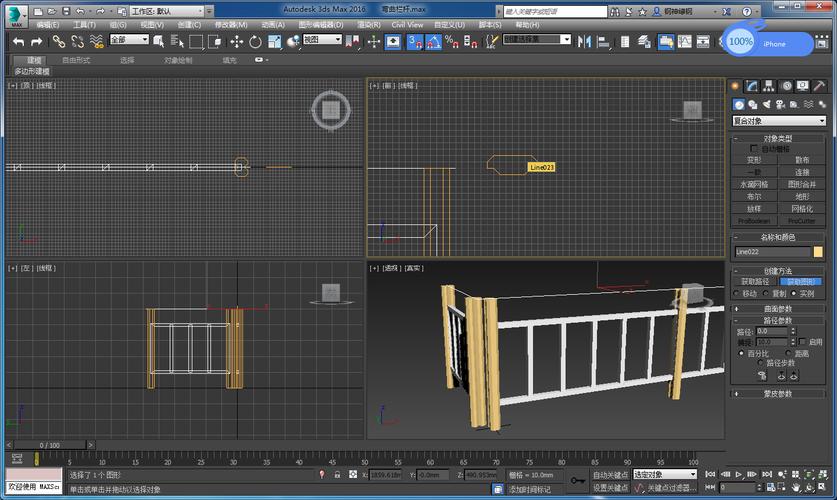837x500 pixels.
Task: Open the Modify panel tab
Action: 752,86
